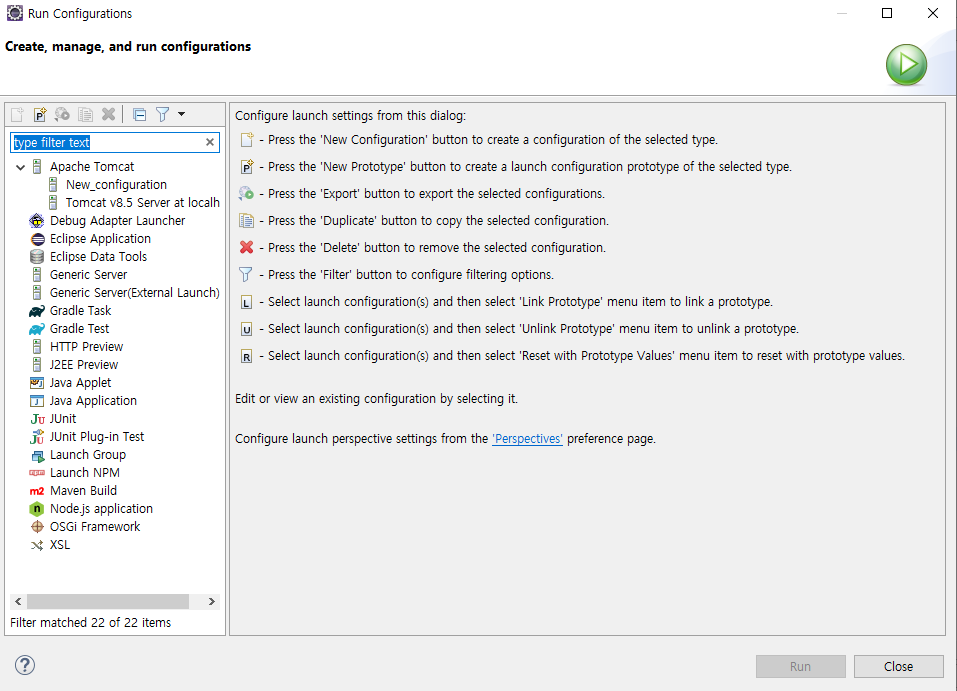Screen dimensions: 957x691
Task: Click the horizontal scrollbar right arrow
Action: point(212,602)
